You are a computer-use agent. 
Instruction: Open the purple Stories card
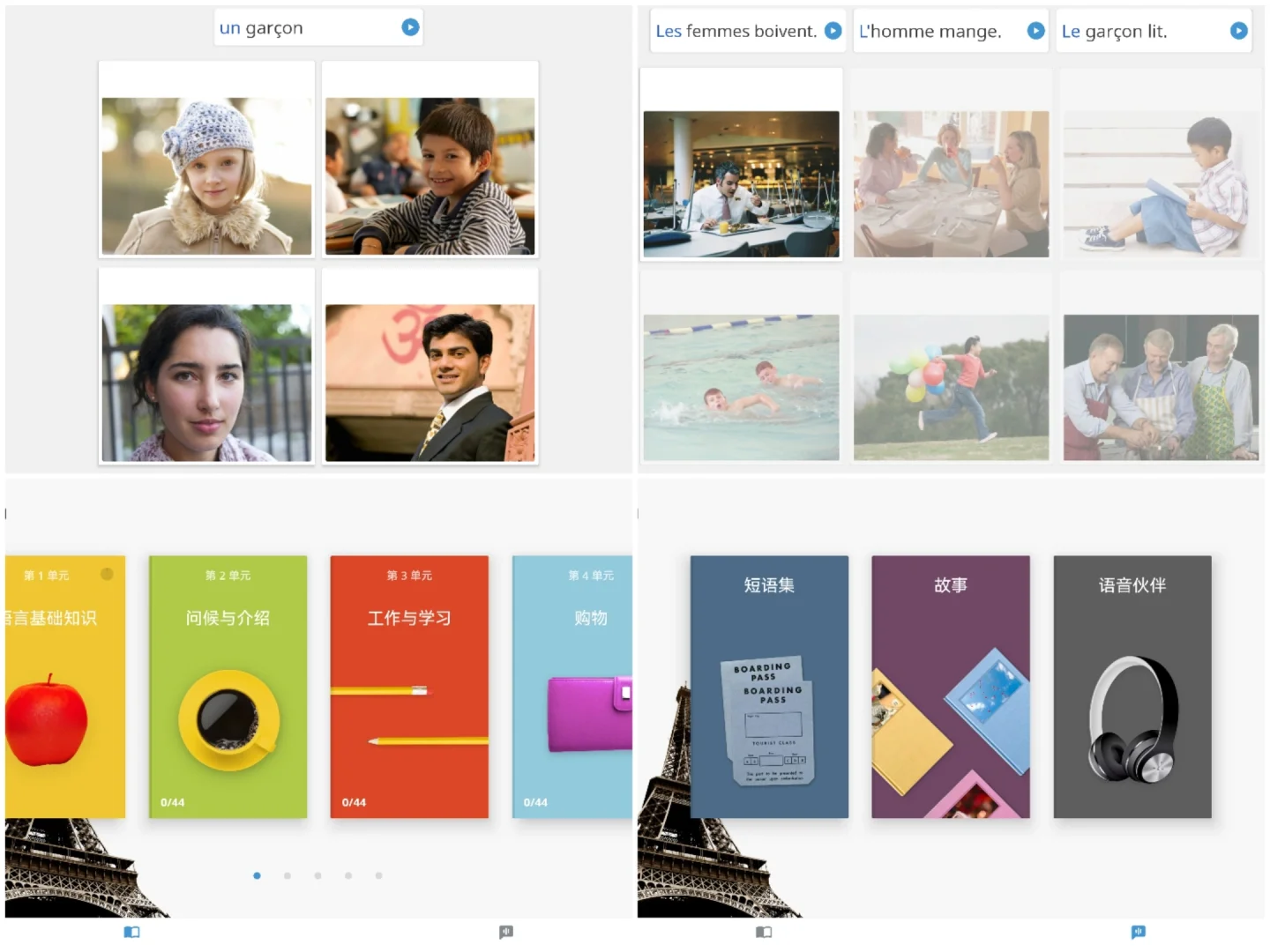tap(951, 687)
